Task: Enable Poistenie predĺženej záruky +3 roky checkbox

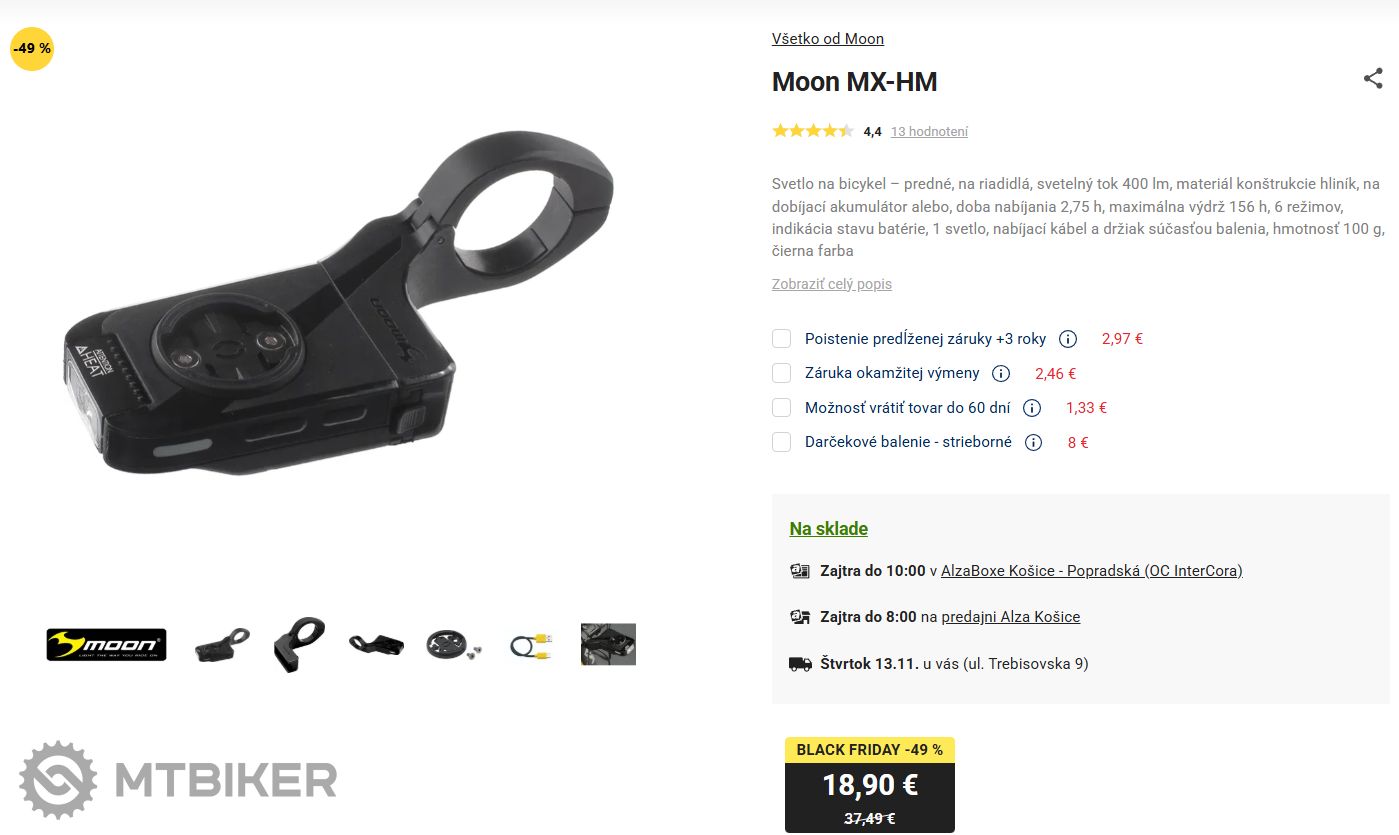Action: [781, 339]
